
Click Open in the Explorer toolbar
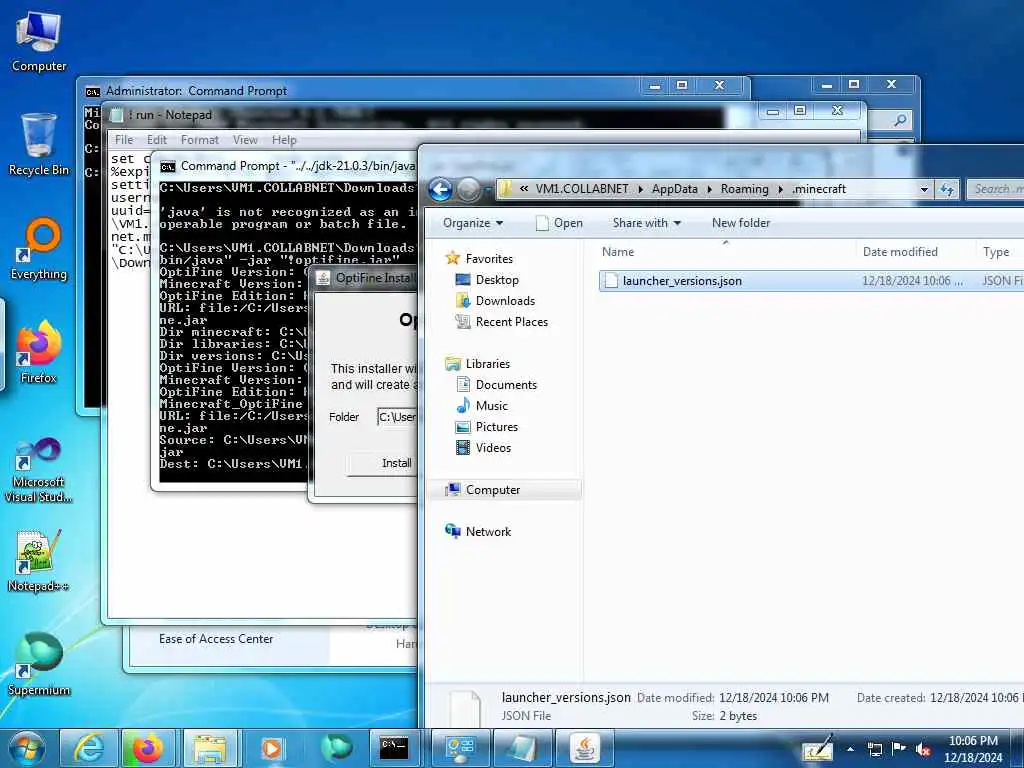(x=560, y=223)
